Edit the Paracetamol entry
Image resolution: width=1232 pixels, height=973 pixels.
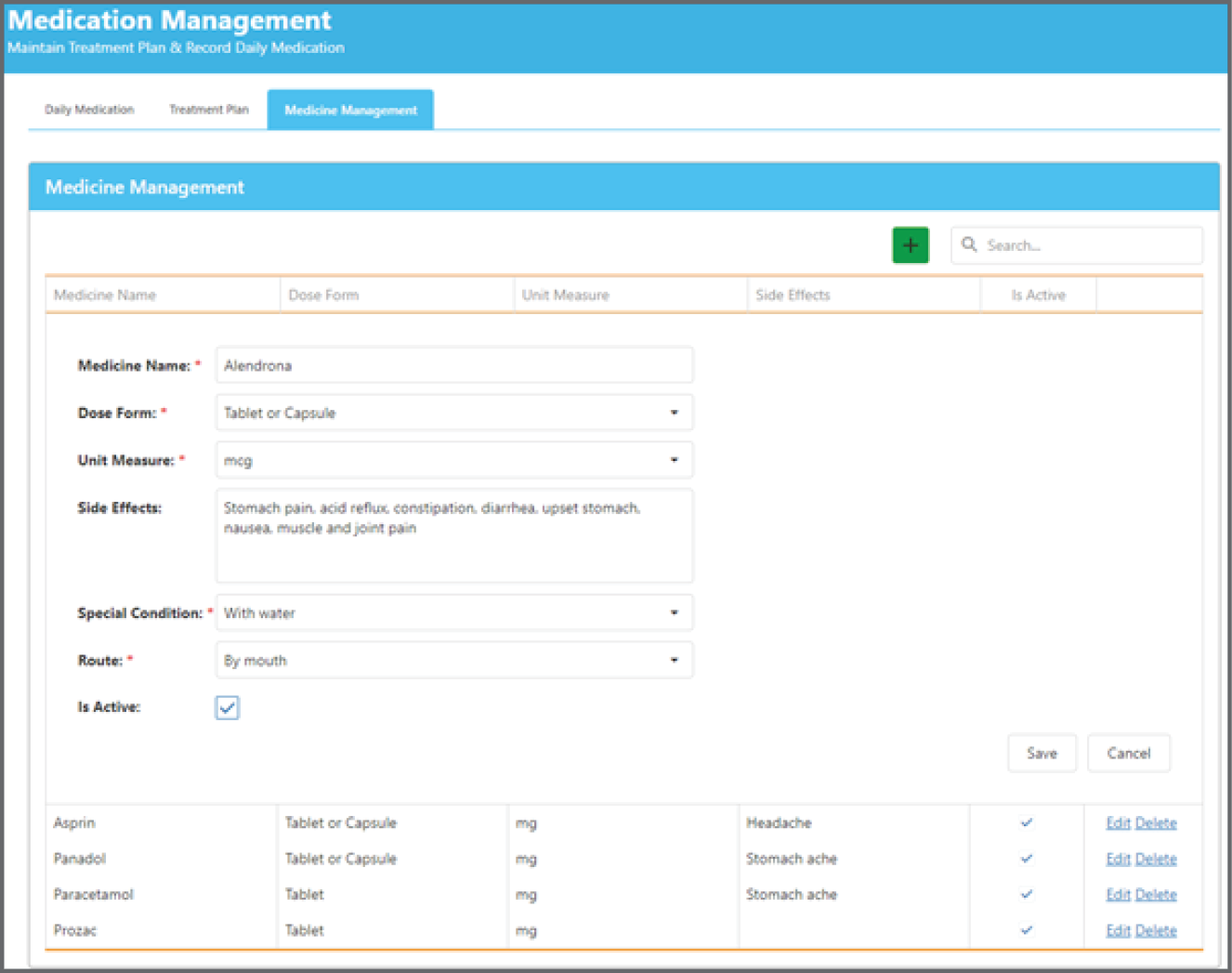tap(1117, 894)
